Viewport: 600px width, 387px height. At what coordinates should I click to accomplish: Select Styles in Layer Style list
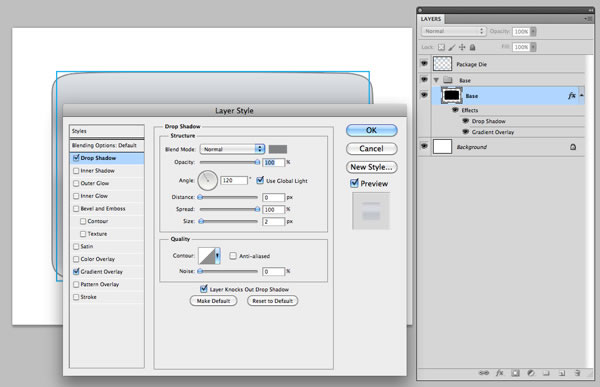tap(107, 131)
